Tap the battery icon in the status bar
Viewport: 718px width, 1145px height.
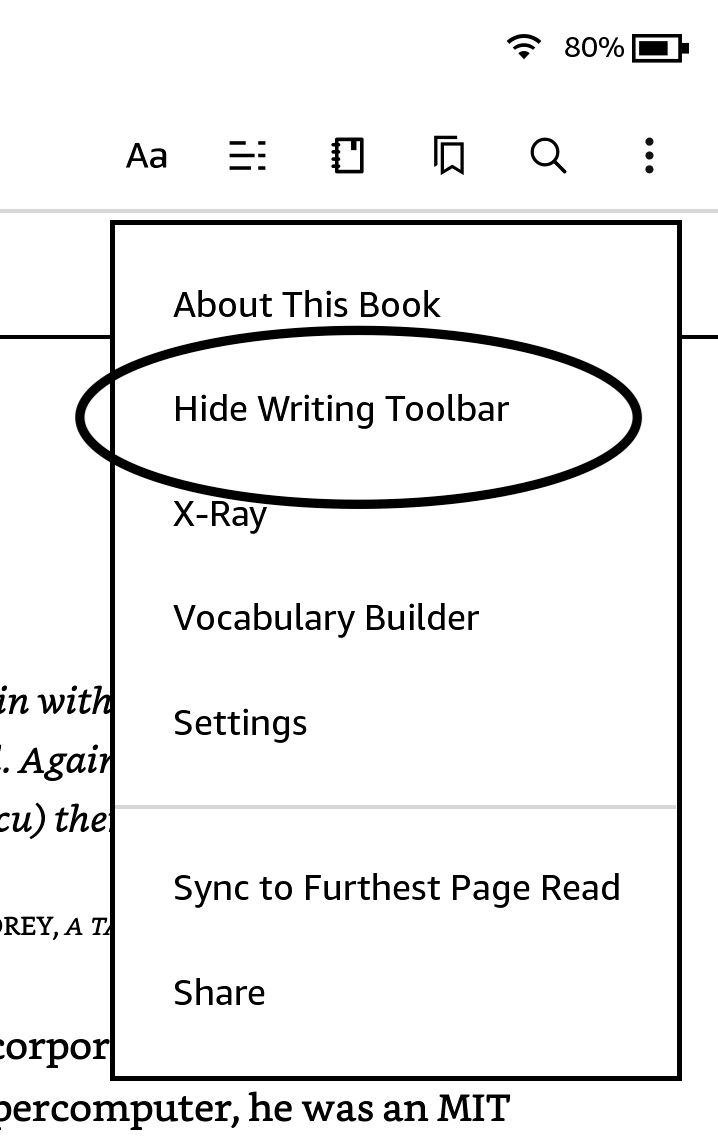[660, 47]
